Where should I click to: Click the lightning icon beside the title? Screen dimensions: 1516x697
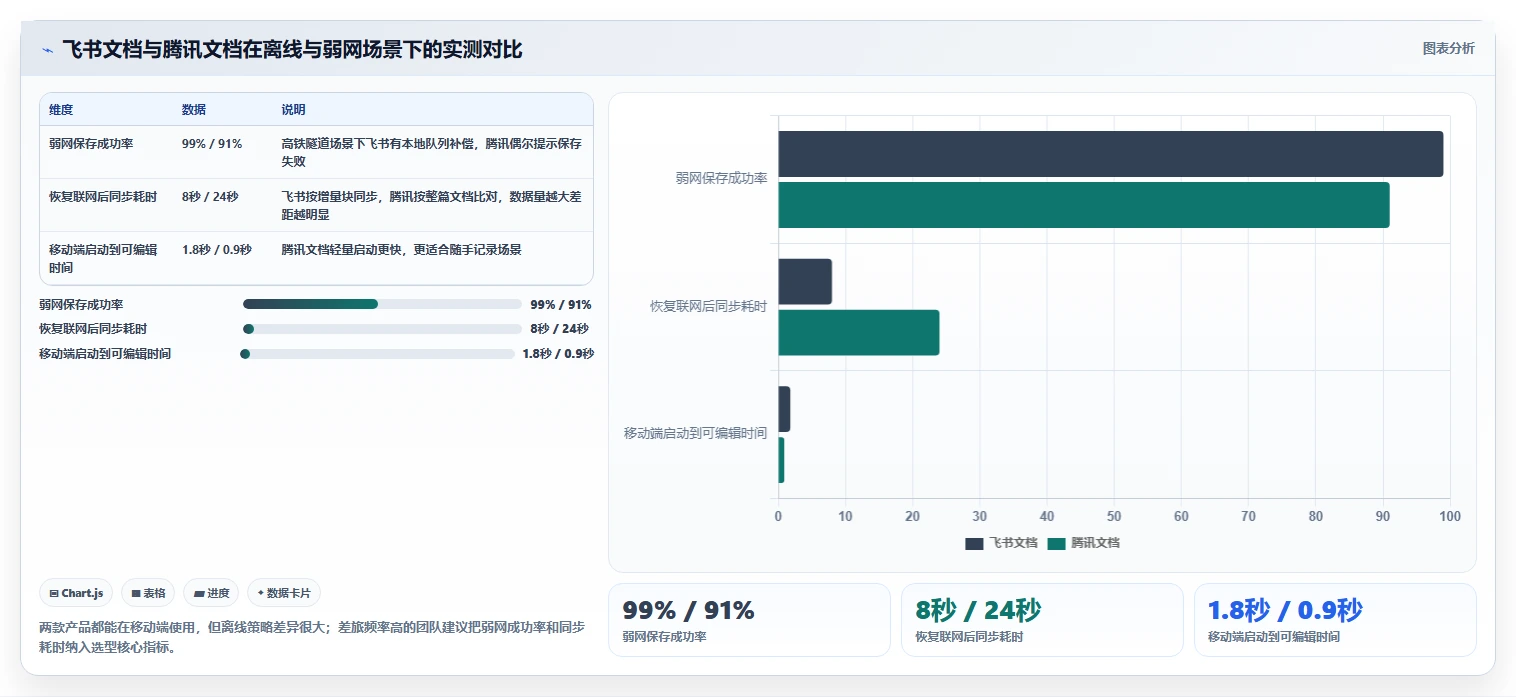coord(47,50)
